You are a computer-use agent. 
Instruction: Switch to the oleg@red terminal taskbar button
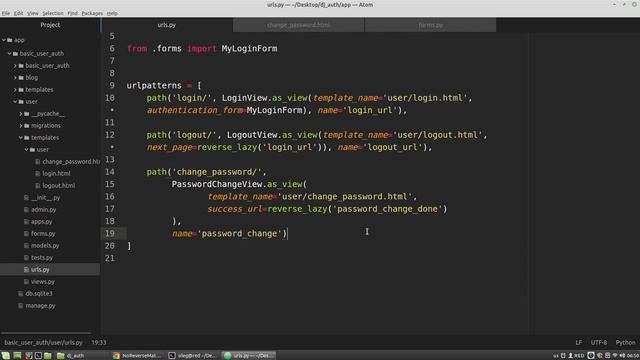point(192,356)
